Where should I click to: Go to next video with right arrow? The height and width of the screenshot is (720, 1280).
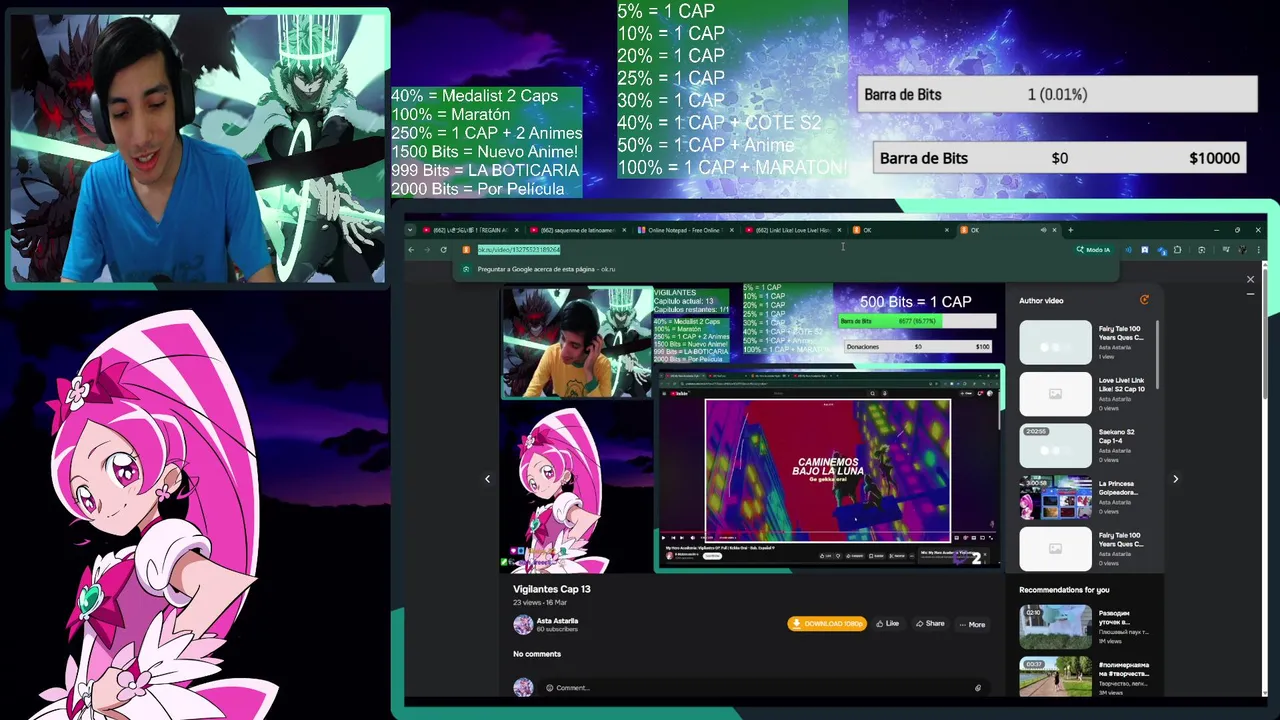pos(1175,479)
